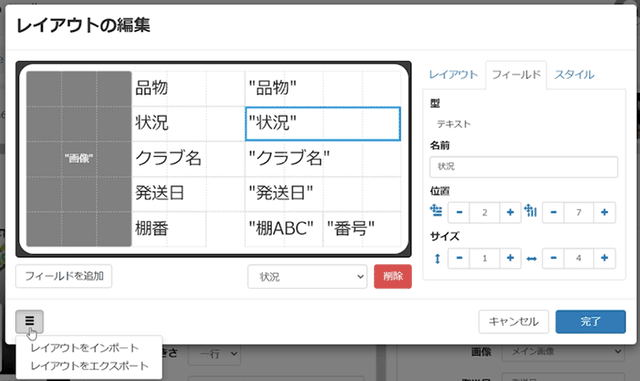Click the row position icon
Screen dimensions: 640x381
[x=436, y=210]
